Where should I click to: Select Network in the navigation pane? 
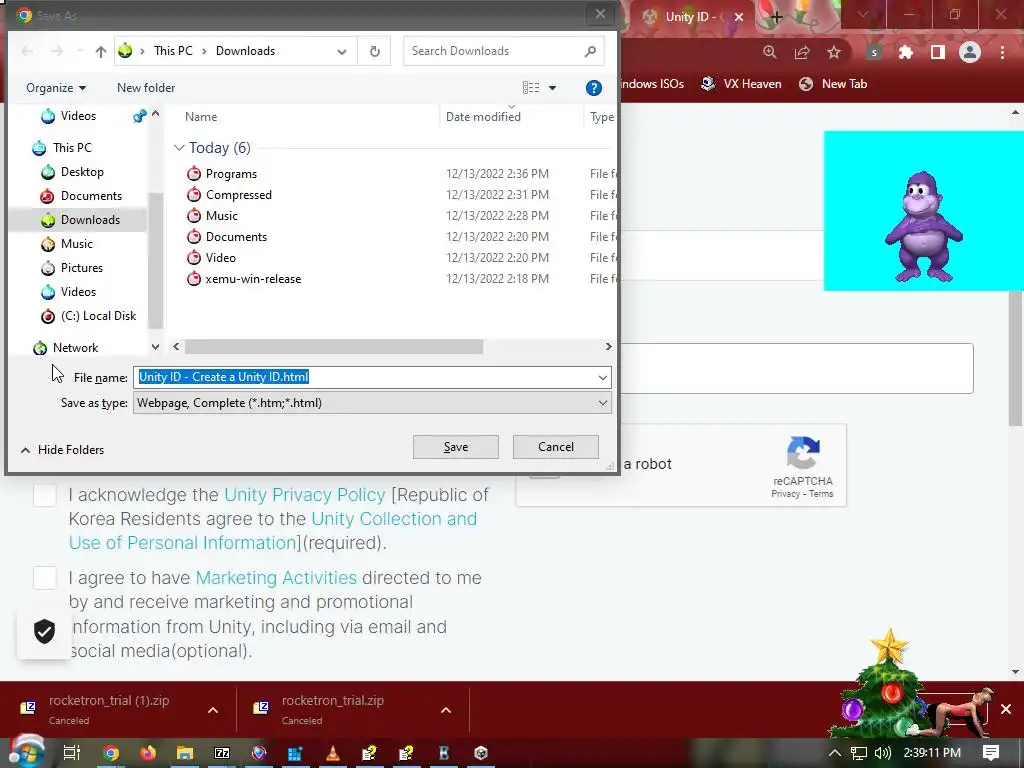click(75, 348)
